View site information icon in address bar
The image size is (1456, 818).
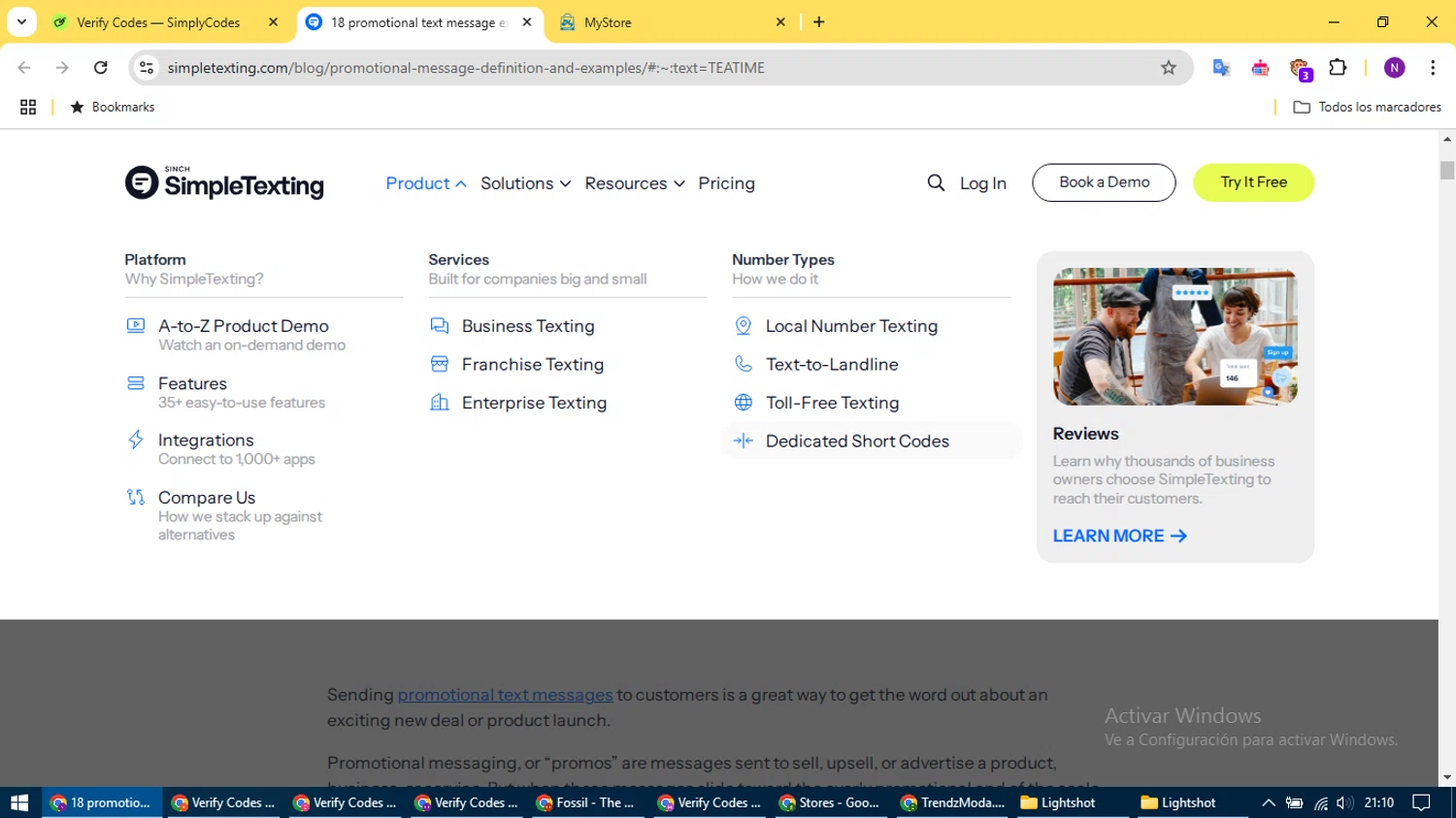click(x=147, y=68)
